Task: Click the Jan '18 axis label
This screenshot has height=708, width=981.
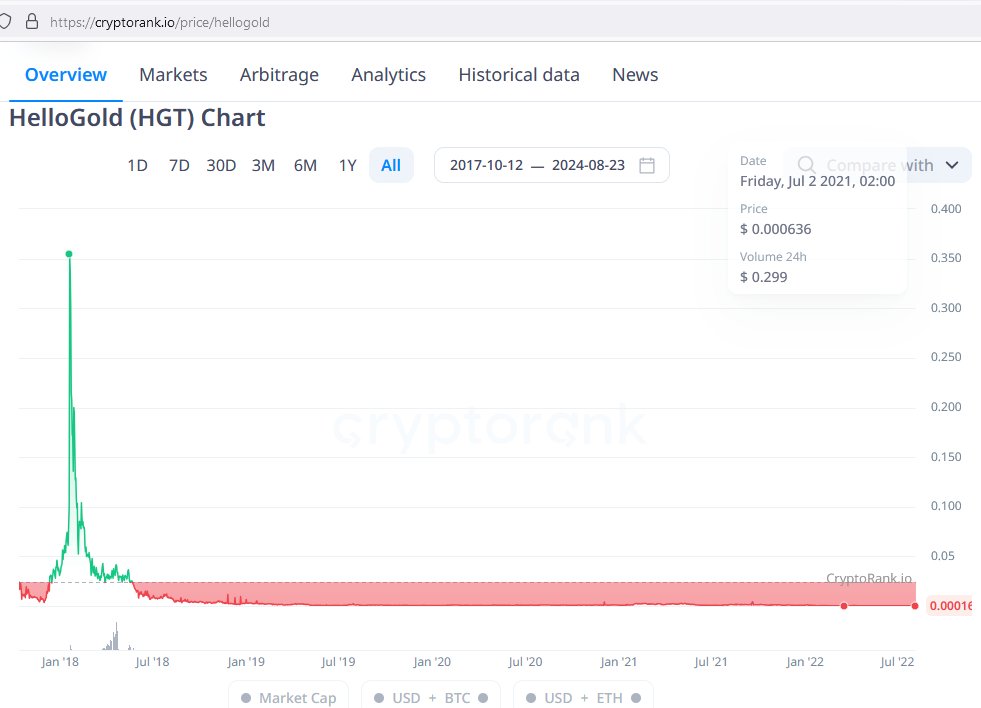Action: pos(60,662)
